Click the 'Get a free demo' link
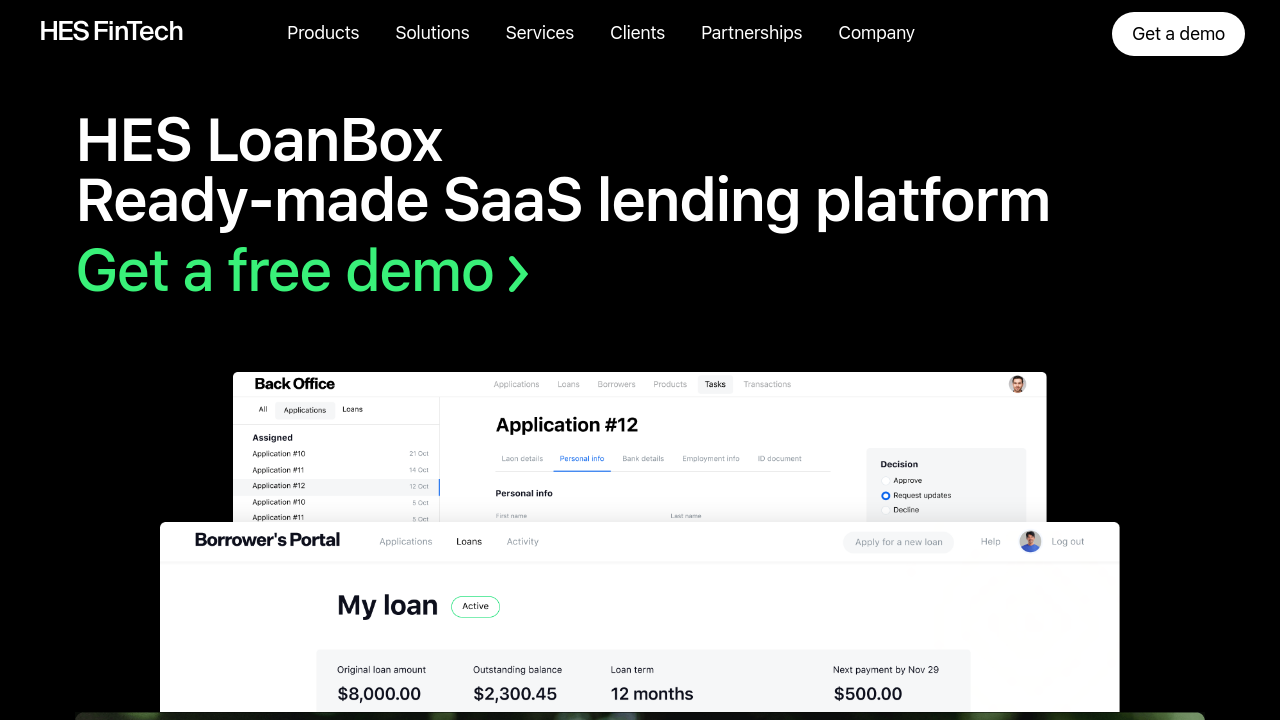Screen dimensions: 1280x720 (x=285, y=271)
